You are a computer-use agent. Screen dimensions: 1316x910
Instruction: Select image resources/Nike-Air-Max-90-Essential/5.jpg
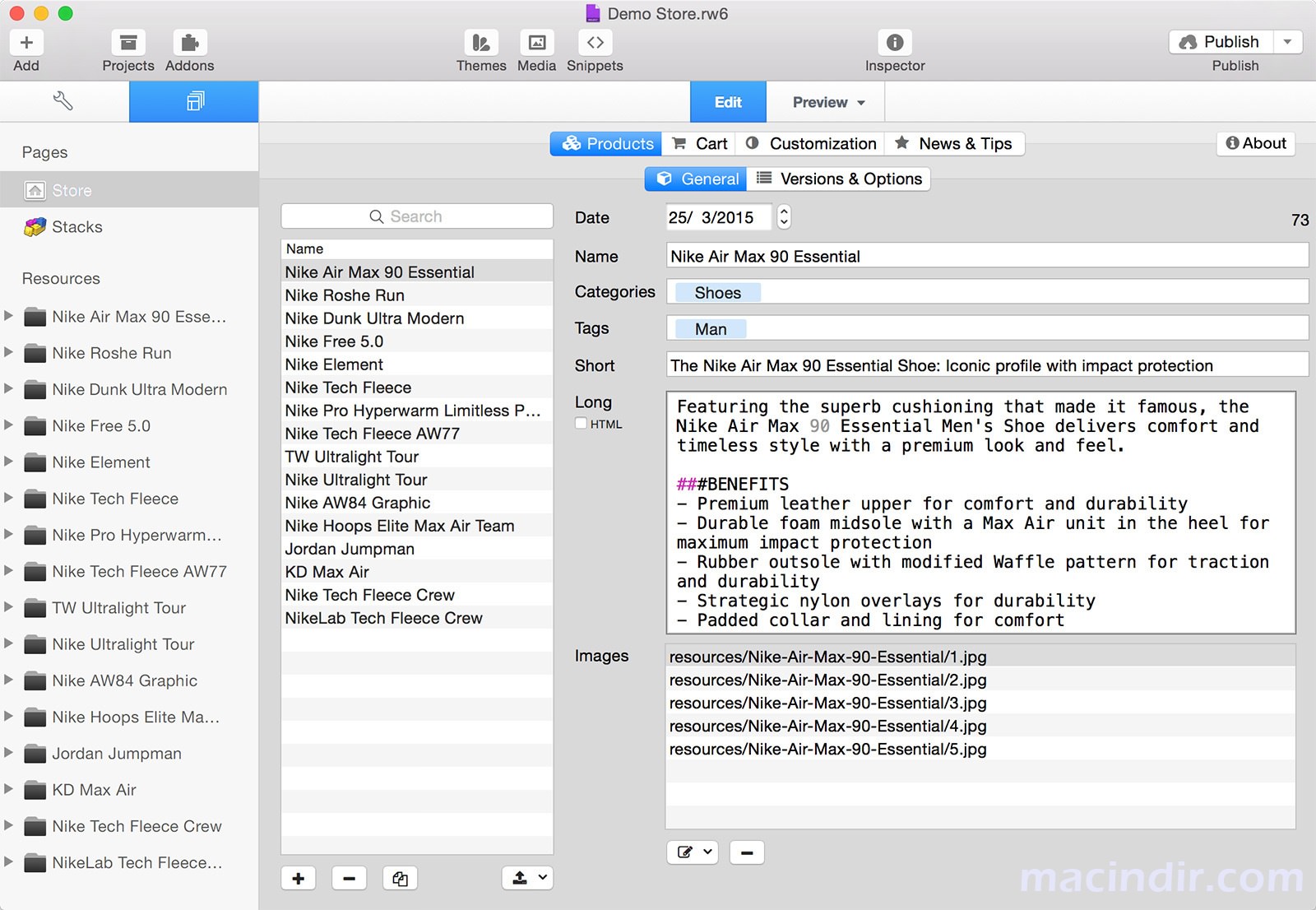[980, 750]
